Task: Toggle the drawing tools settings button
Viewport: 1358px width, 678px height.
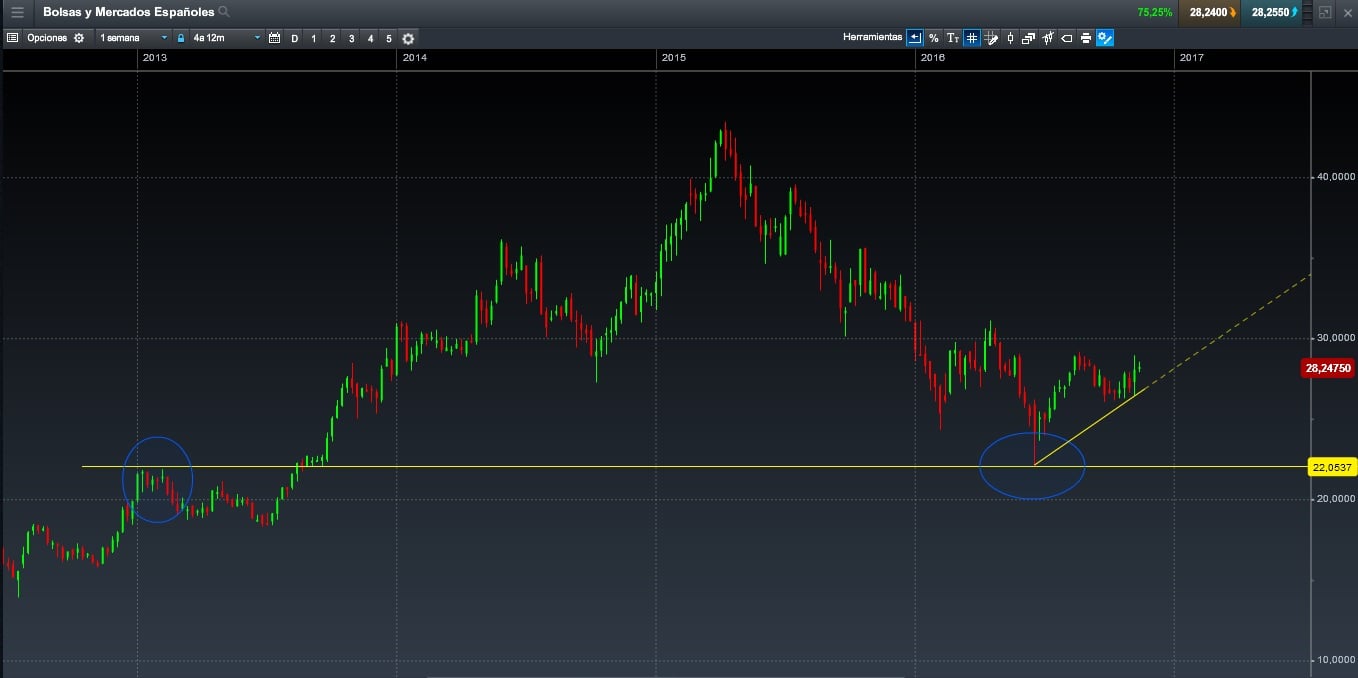Action: point(1105,38)
